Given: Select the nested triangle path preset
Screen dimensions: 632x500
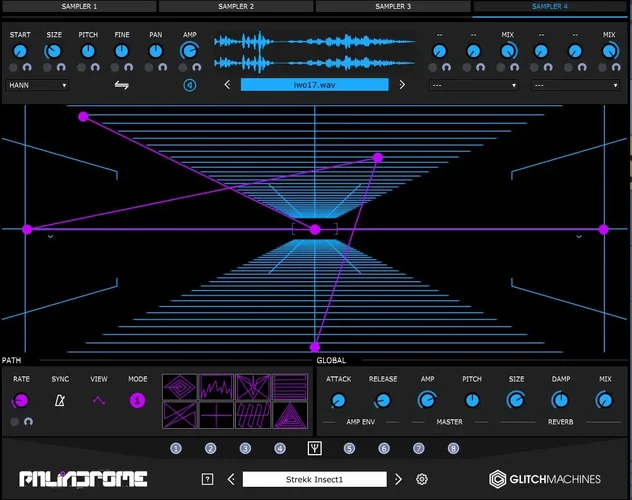Looking at the screenshot, I should (x=290, y=415).
